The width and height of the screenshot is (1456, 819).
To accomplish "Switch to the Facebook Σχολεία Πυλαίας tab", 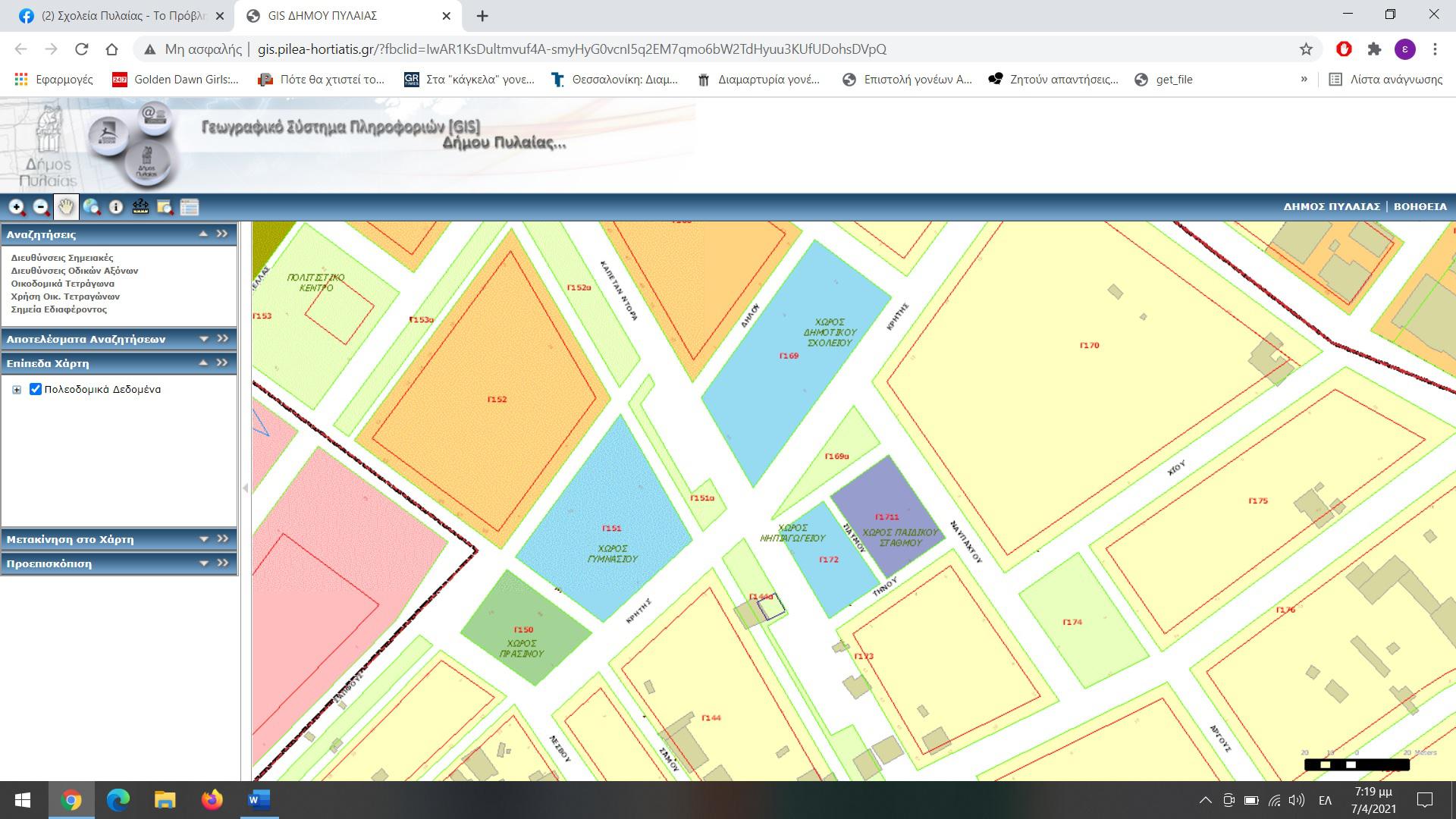I will click(x=121, y=15).
